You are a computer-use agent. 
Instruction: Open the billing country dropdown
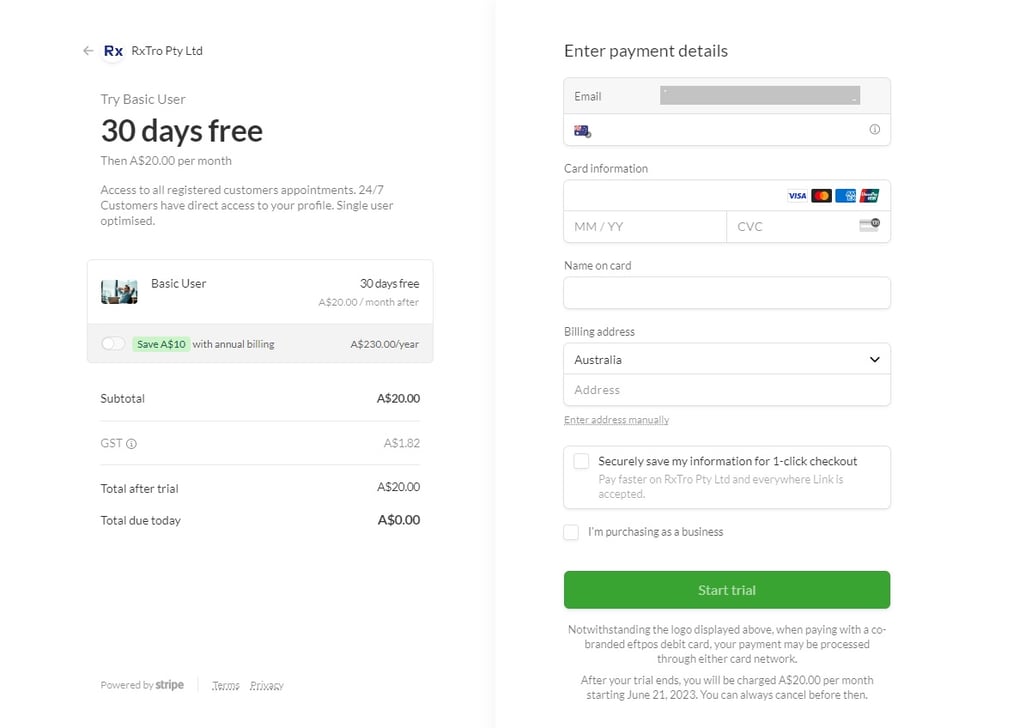tap(726, 359)
